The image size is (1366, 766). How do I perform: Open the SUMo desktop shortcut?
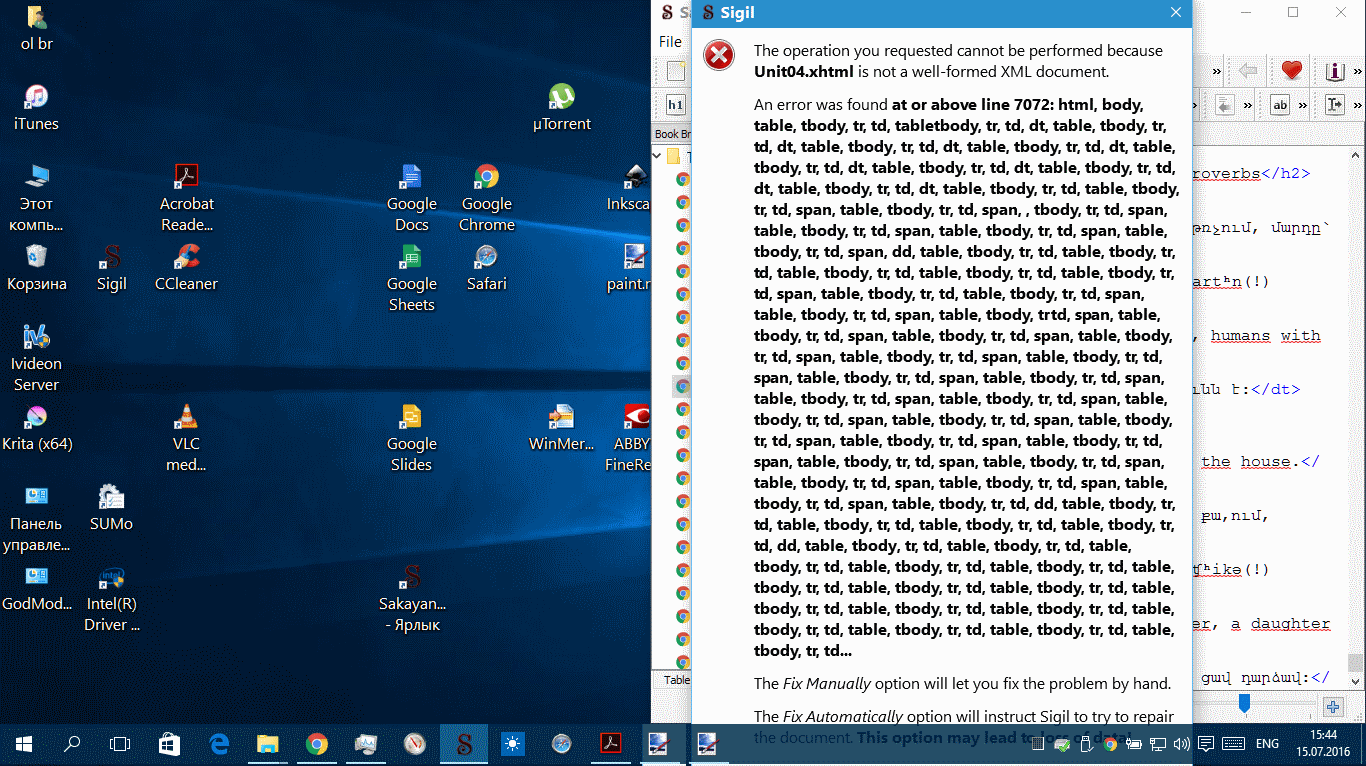[x=111, y=508]
